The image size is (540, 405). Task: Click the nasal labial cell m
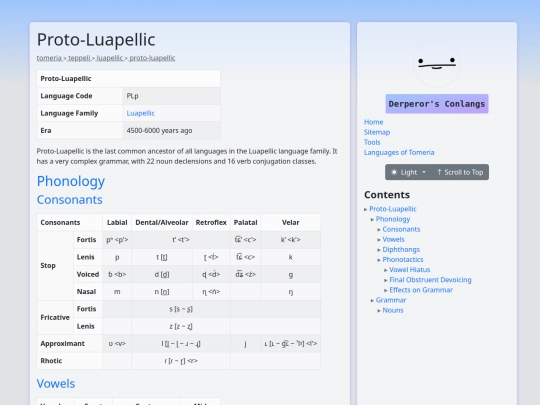point(117,292)
